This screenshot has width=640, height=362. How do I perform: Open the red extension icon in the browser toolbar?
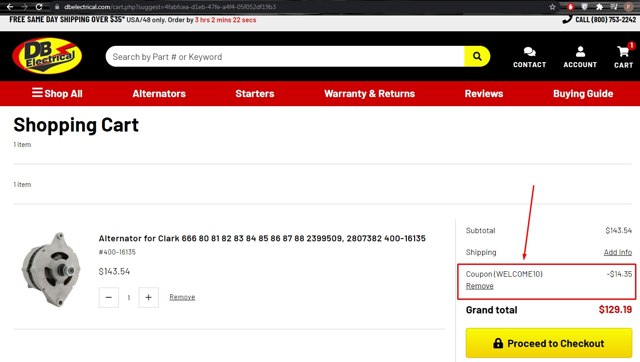click(x=570, y=7)
